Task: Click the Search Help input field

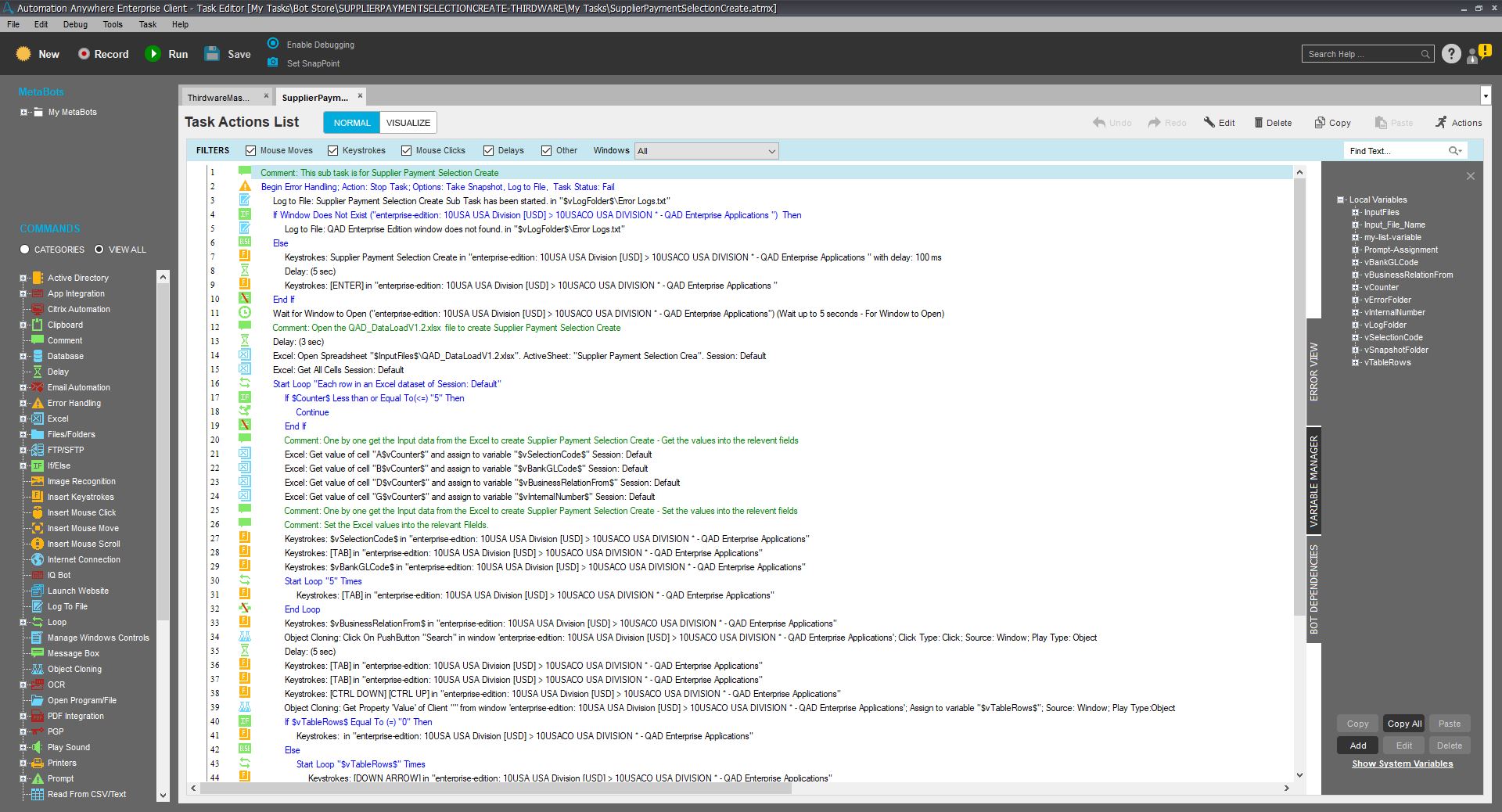Action: point(1360,54)
